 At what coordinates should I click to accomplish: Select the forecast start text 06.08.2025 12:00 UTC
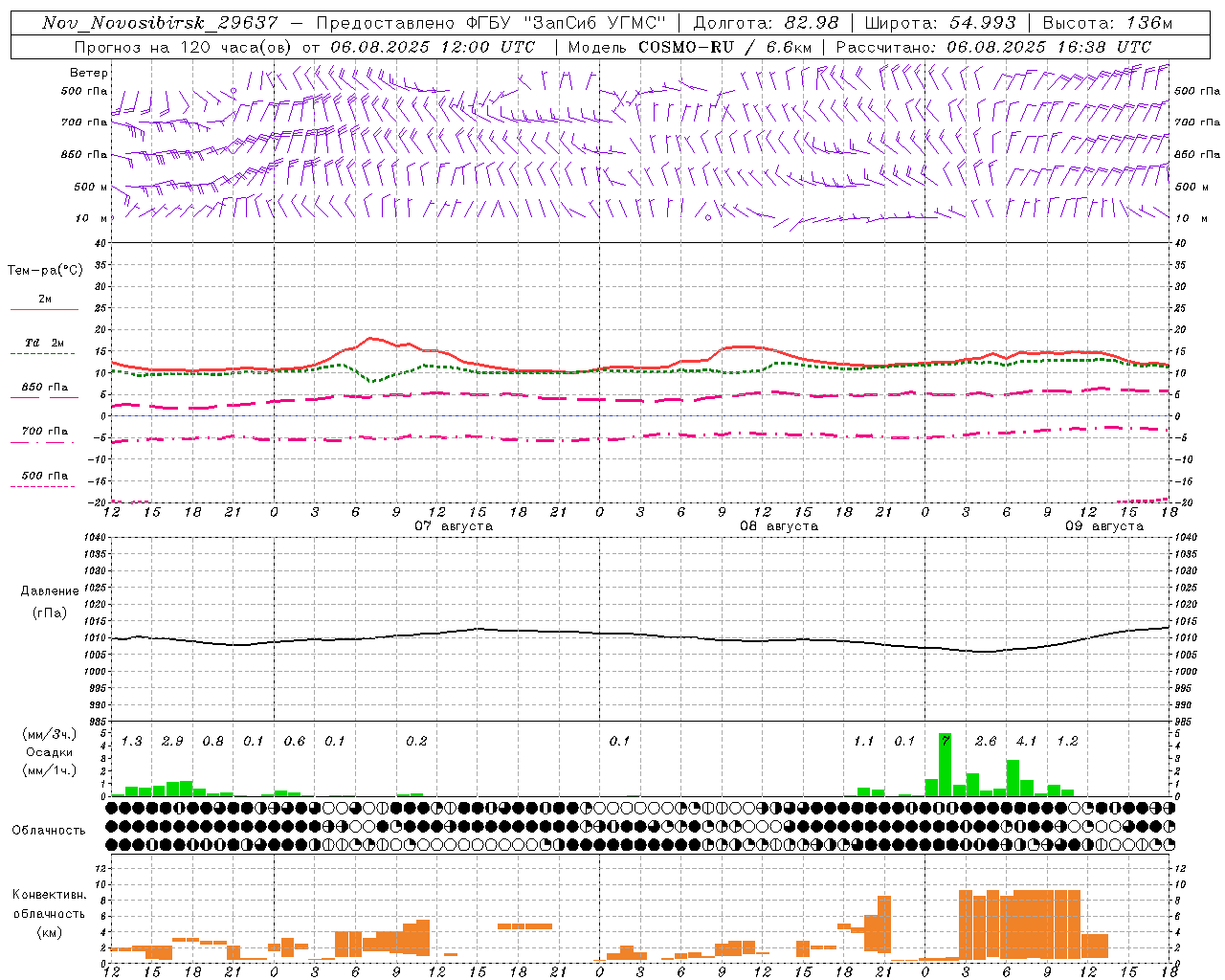(x=433, y=47)
